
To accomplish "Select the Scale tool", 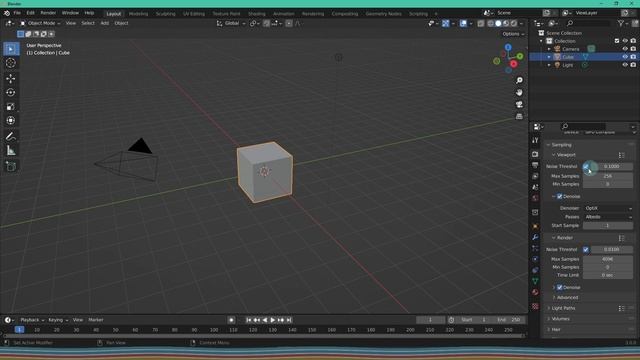I will pyautogui.click(x=11, y=107).
